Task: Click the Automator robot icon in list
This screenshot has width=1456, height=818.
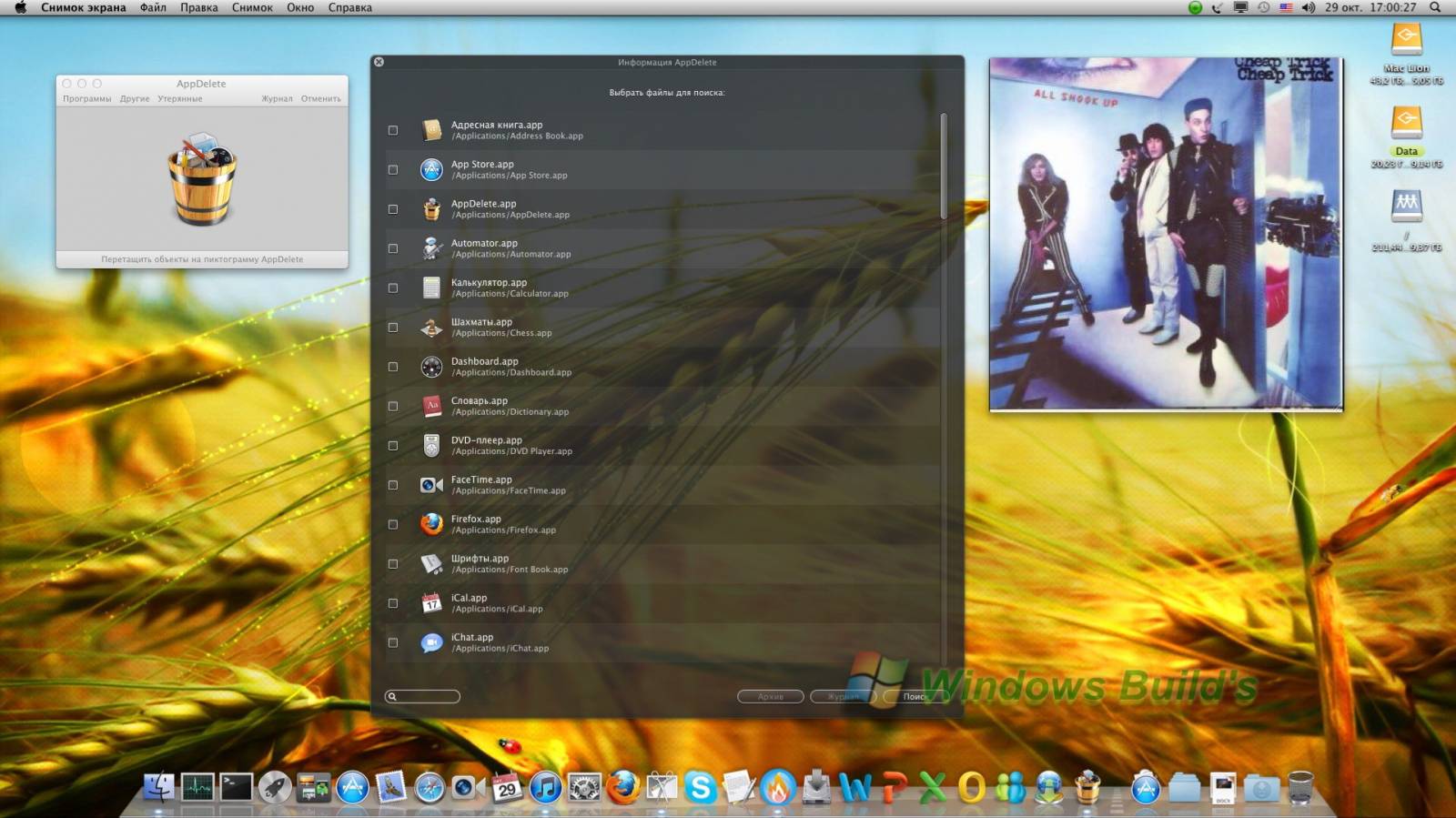Action: (431, 248)
